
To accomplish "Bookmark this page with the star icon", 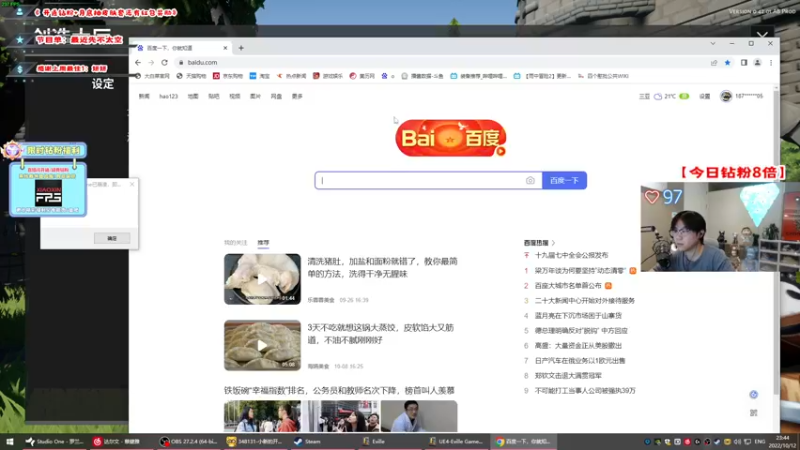I will [728, 62].
